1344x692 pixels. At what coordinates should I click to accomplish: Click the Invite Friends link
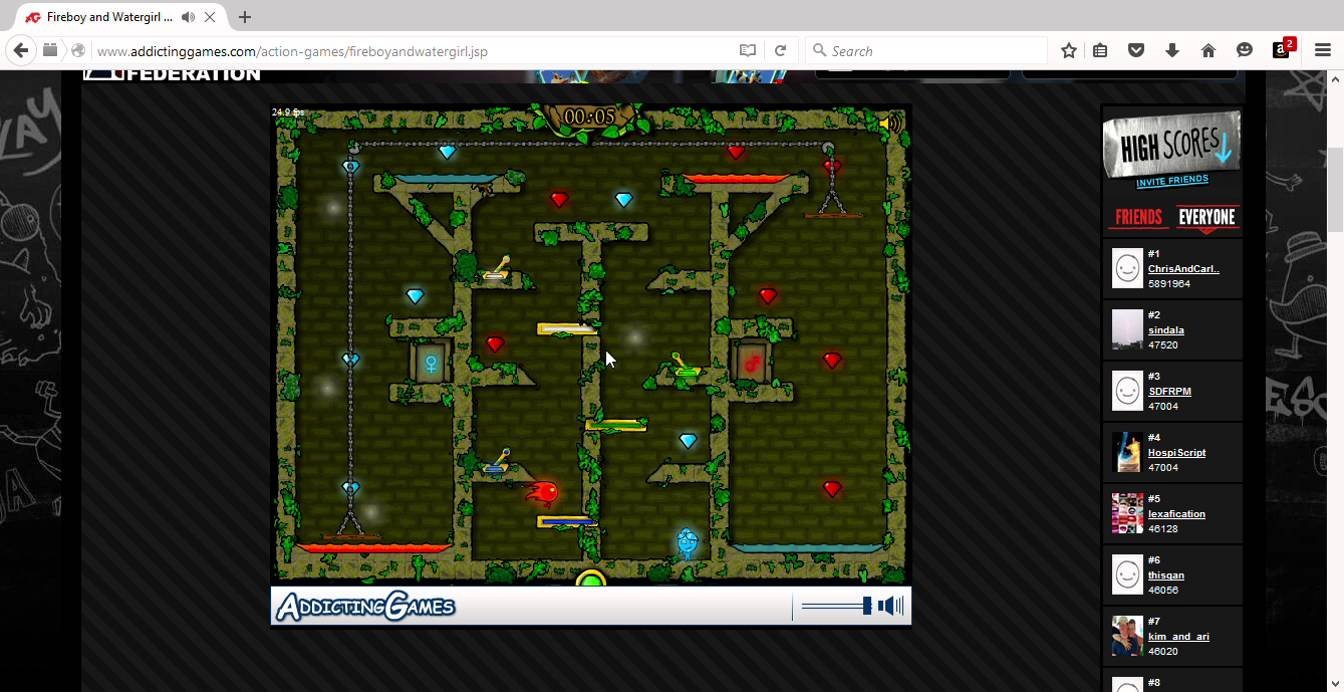tap(1172, 181)
